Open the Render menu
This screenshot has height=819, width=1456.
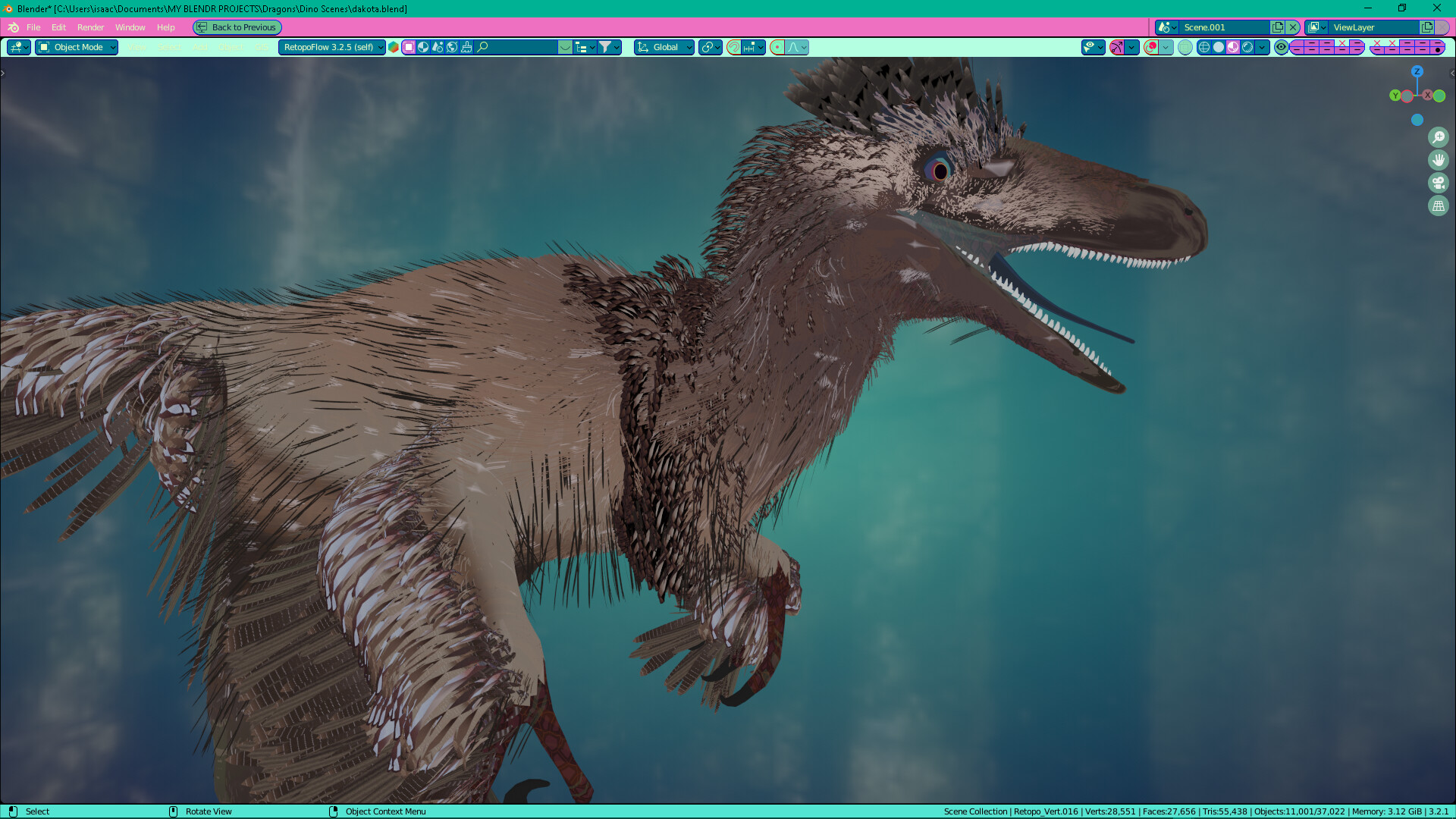(90, 27)
